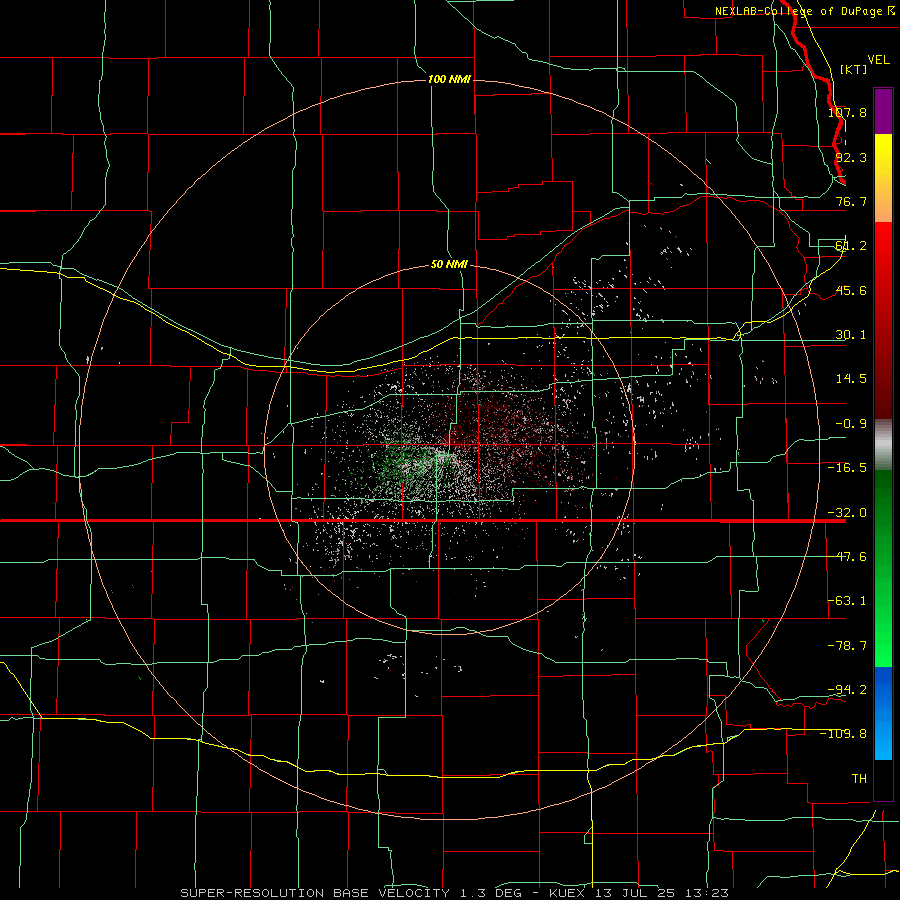
Task: Click the Super-Resolution Base Velocity caption text
Action: tap(454, 893)
